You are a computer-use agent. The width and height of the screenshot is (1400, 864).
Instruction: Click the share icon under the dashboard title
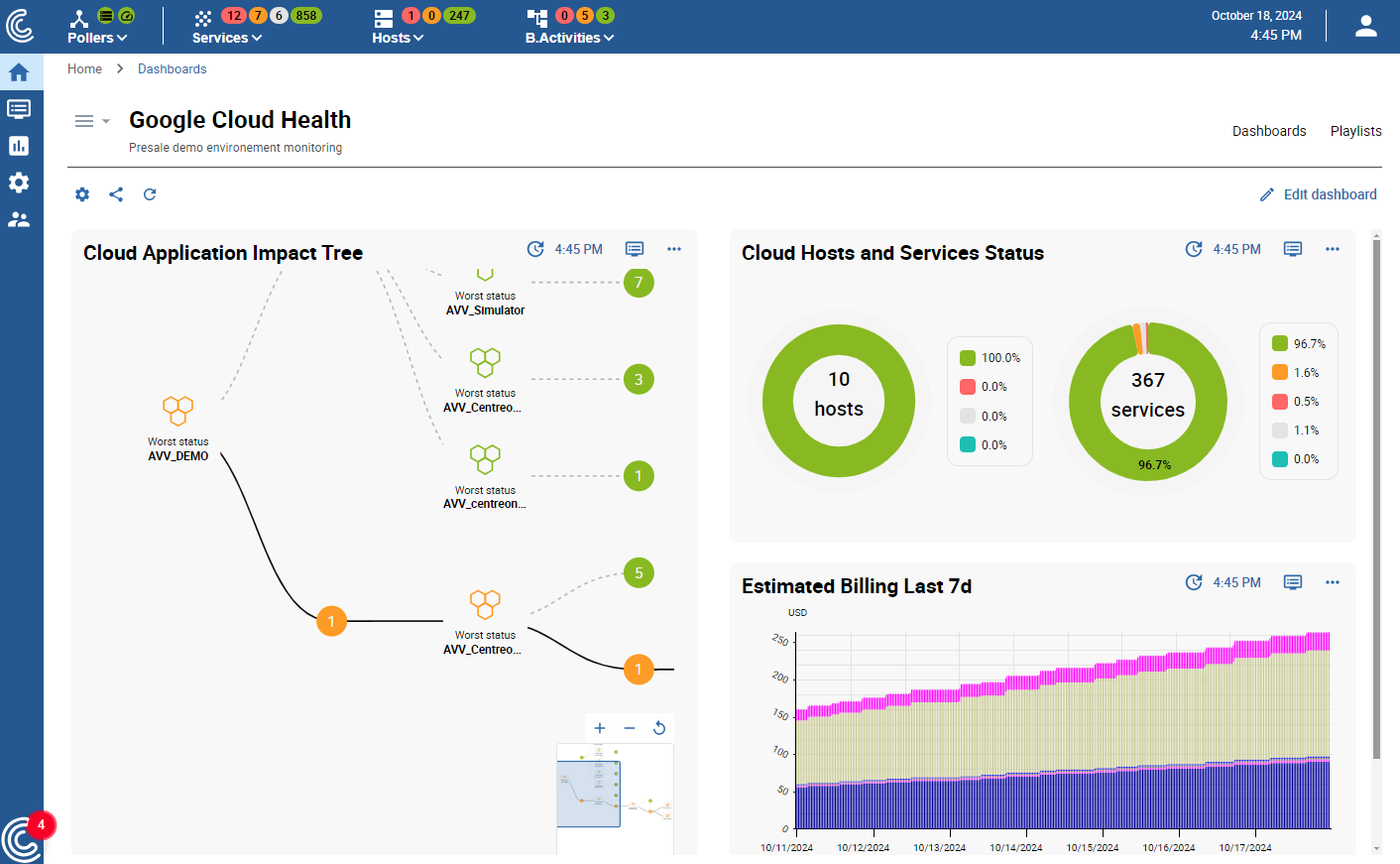coord(116,194)
